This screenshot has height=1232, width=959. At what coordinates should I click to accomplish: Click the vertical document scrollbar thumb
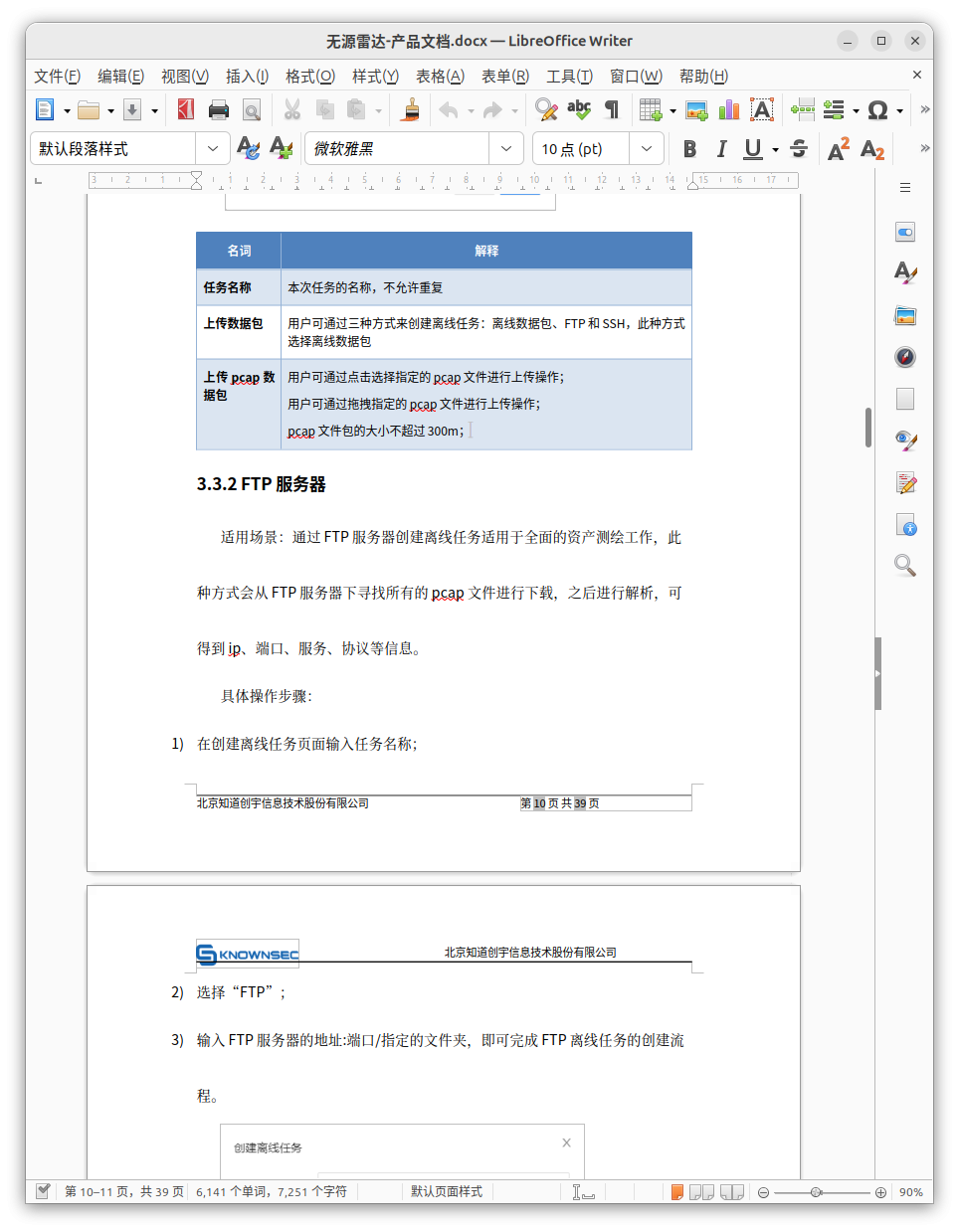coord(868,428)
